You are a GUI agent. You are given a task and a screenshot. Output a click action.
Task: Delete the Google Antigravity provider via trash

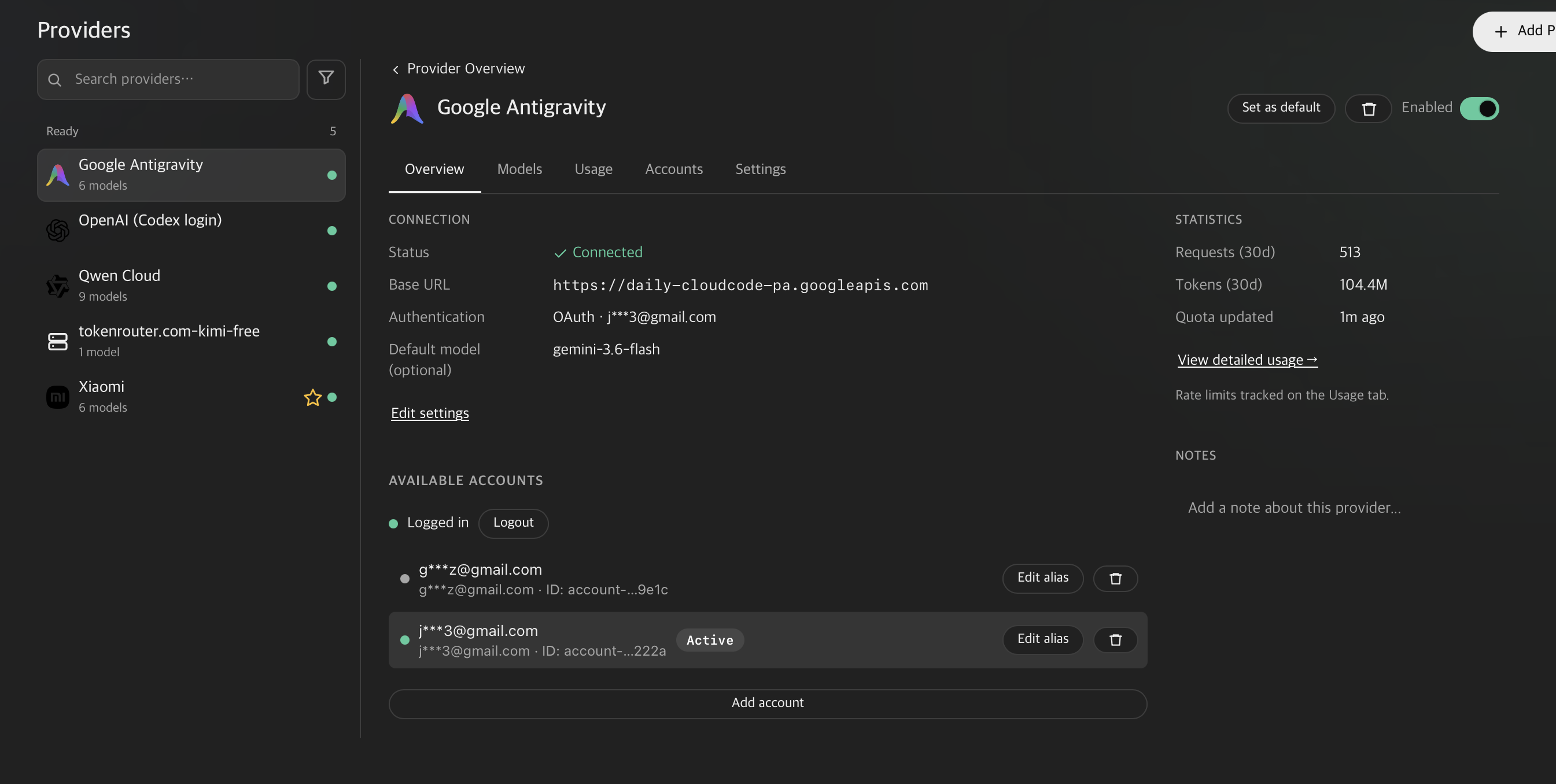click(1368, 109)
